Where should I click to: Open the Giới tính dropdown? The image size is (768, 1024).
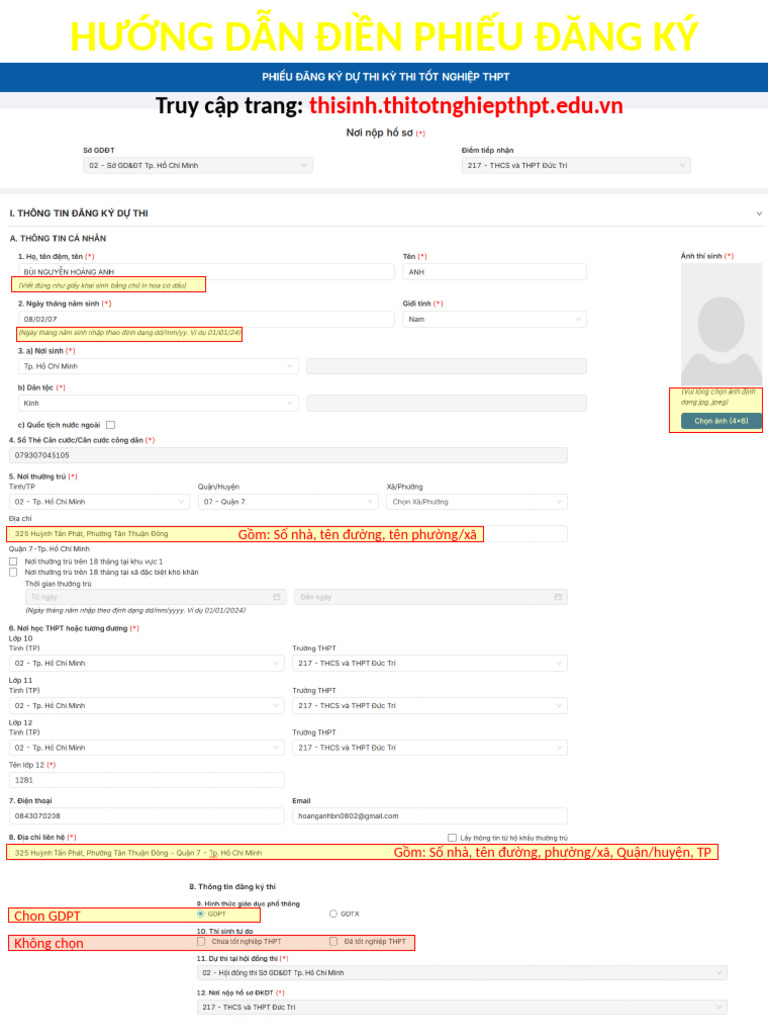click(x=494, y=319)
